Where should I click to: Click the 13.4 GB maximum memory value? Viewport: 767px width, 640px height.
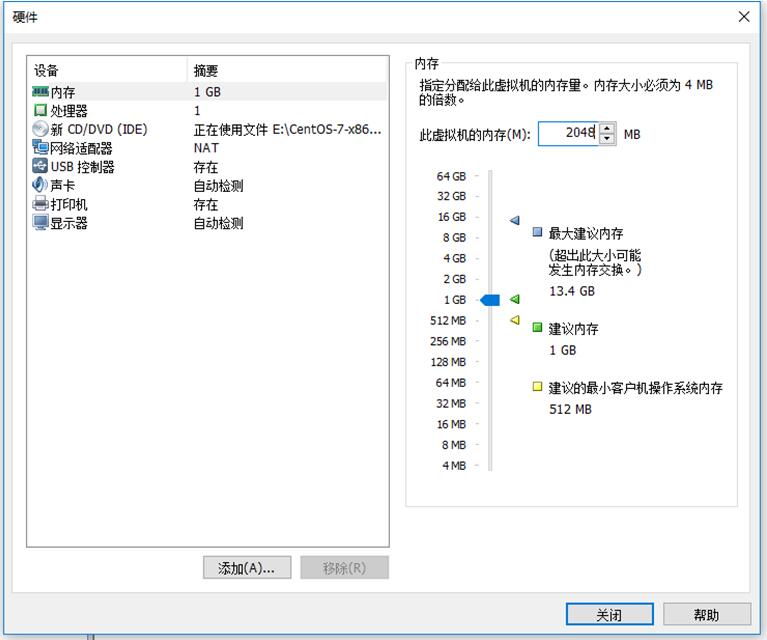[x=572, y=291]
